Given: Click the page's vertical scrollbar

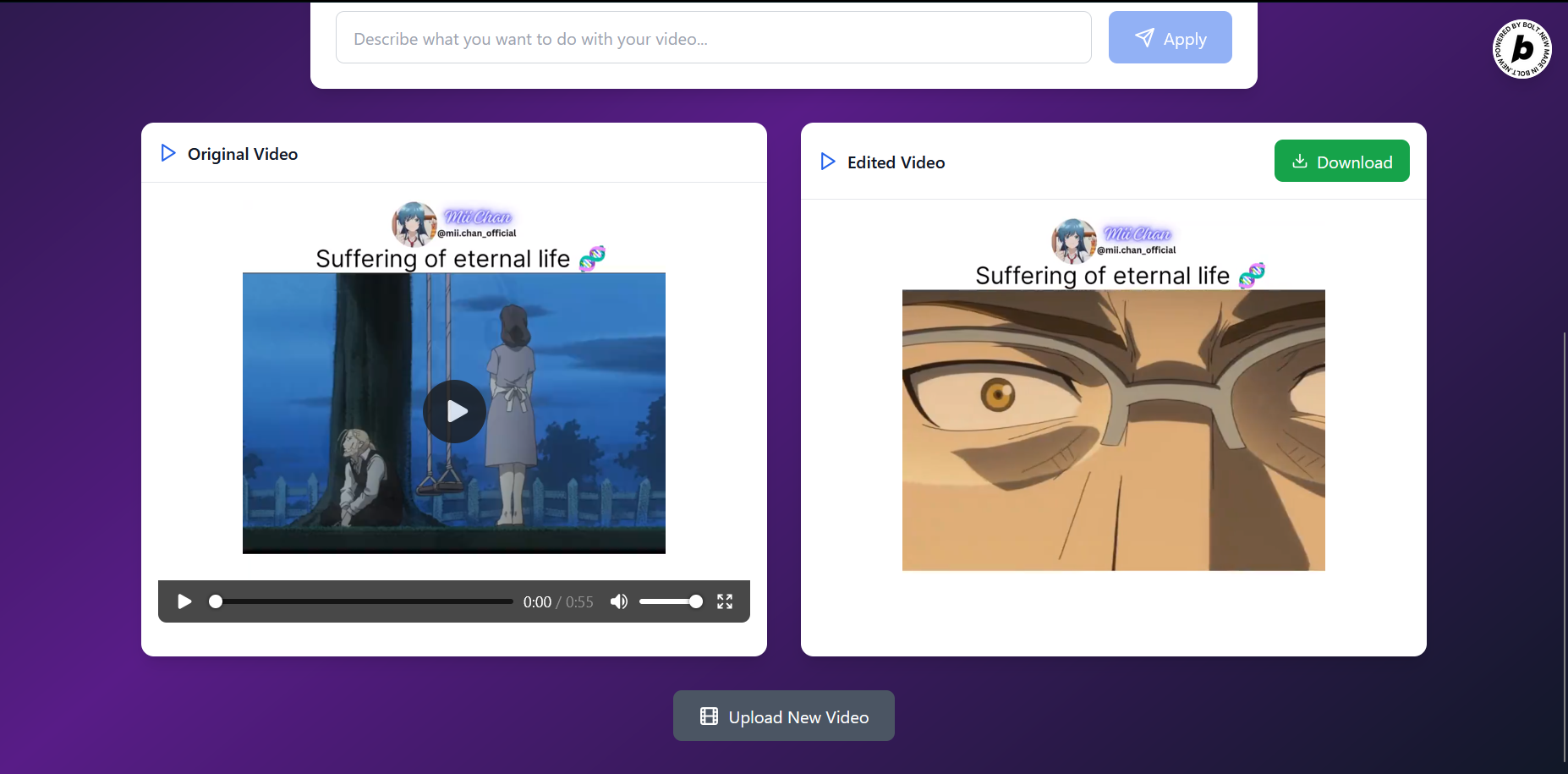Looking at the screenshot, I should click(x=1565, y=548).
